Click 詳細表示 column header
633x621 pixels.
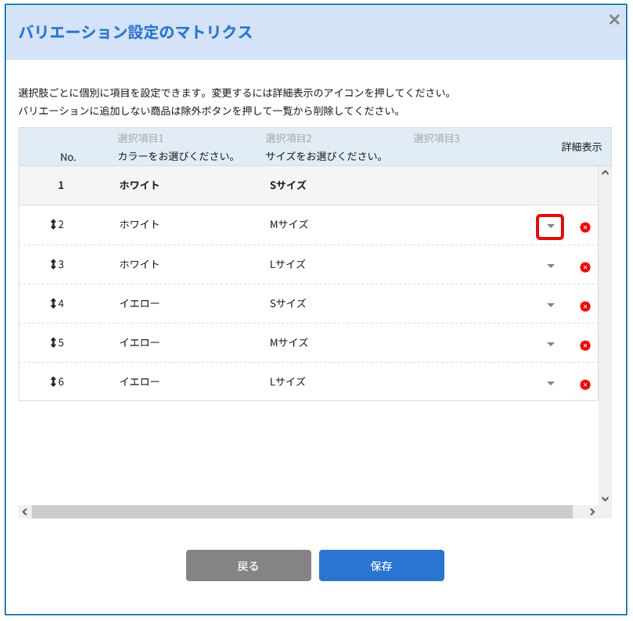pos(581,147)
